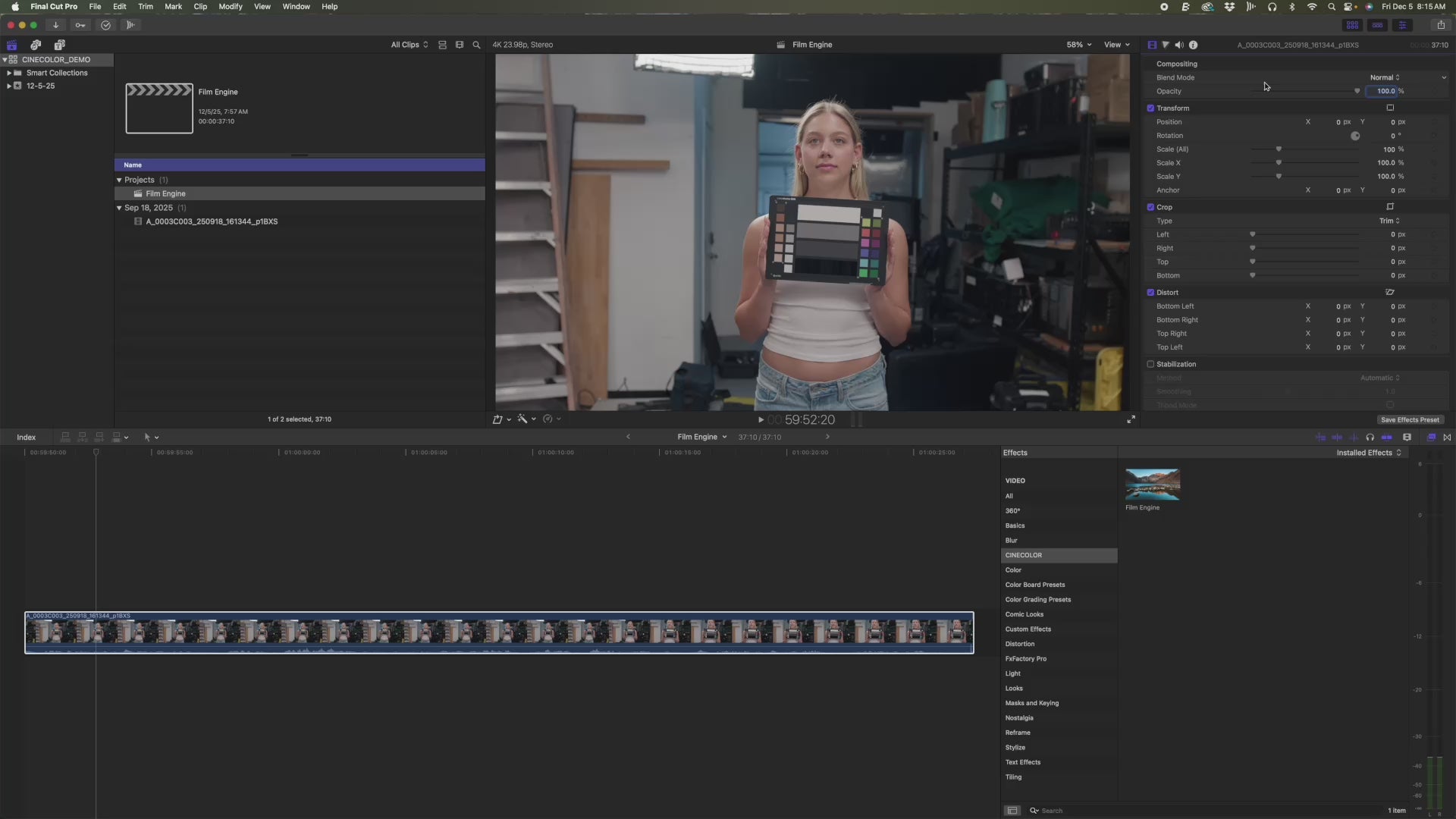Viewport: 1456px width, 819px height.
Task: Toggle the Transitions browser icon
Action: point(1447,438)
